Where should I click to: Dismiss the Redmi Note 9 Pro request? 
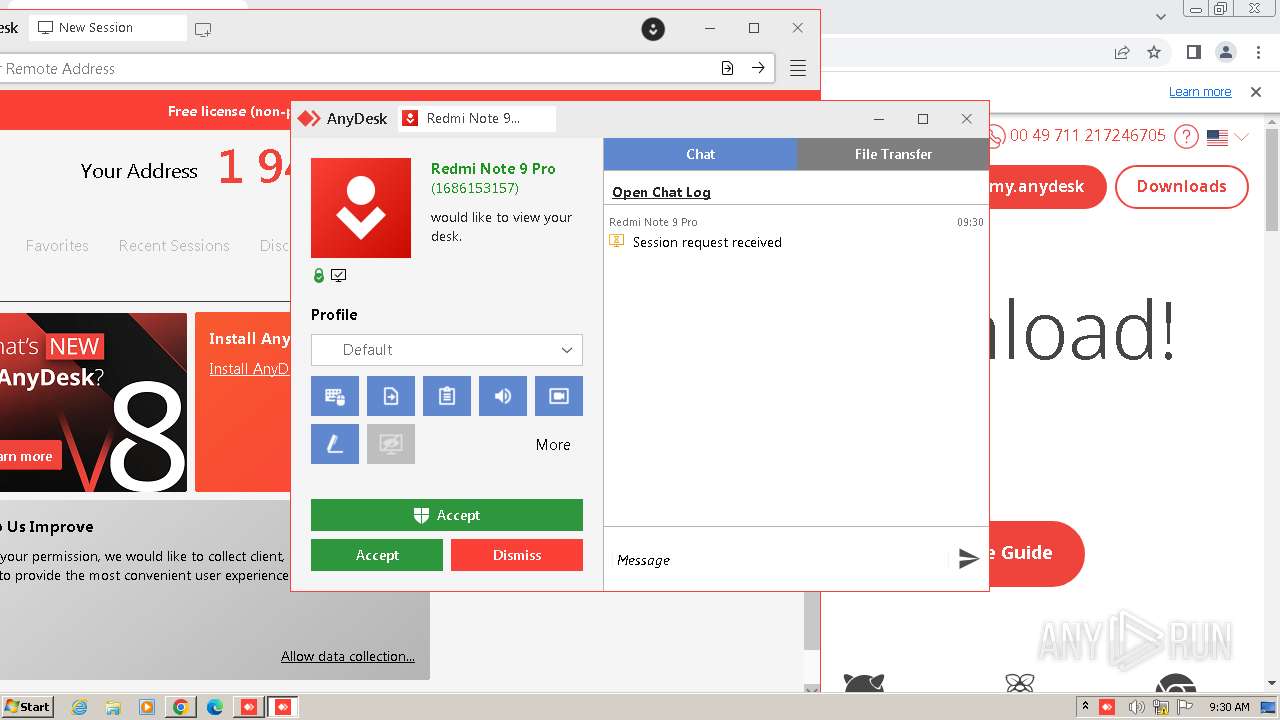[x=517, y=555]
